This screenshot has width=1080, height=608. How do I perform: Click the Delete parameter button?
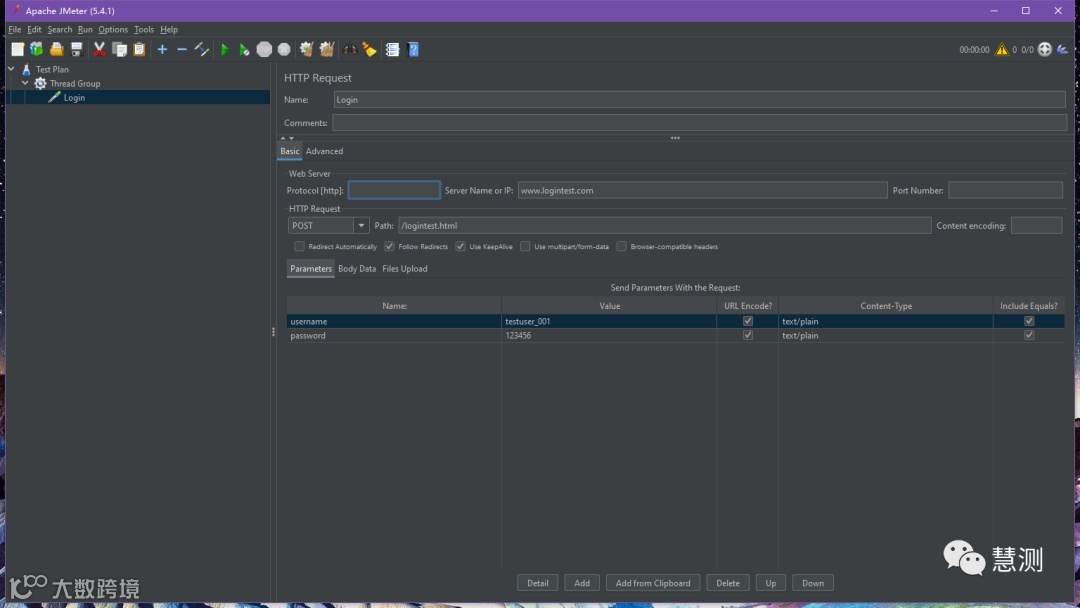pyautogui.click(x=727, y=583)
